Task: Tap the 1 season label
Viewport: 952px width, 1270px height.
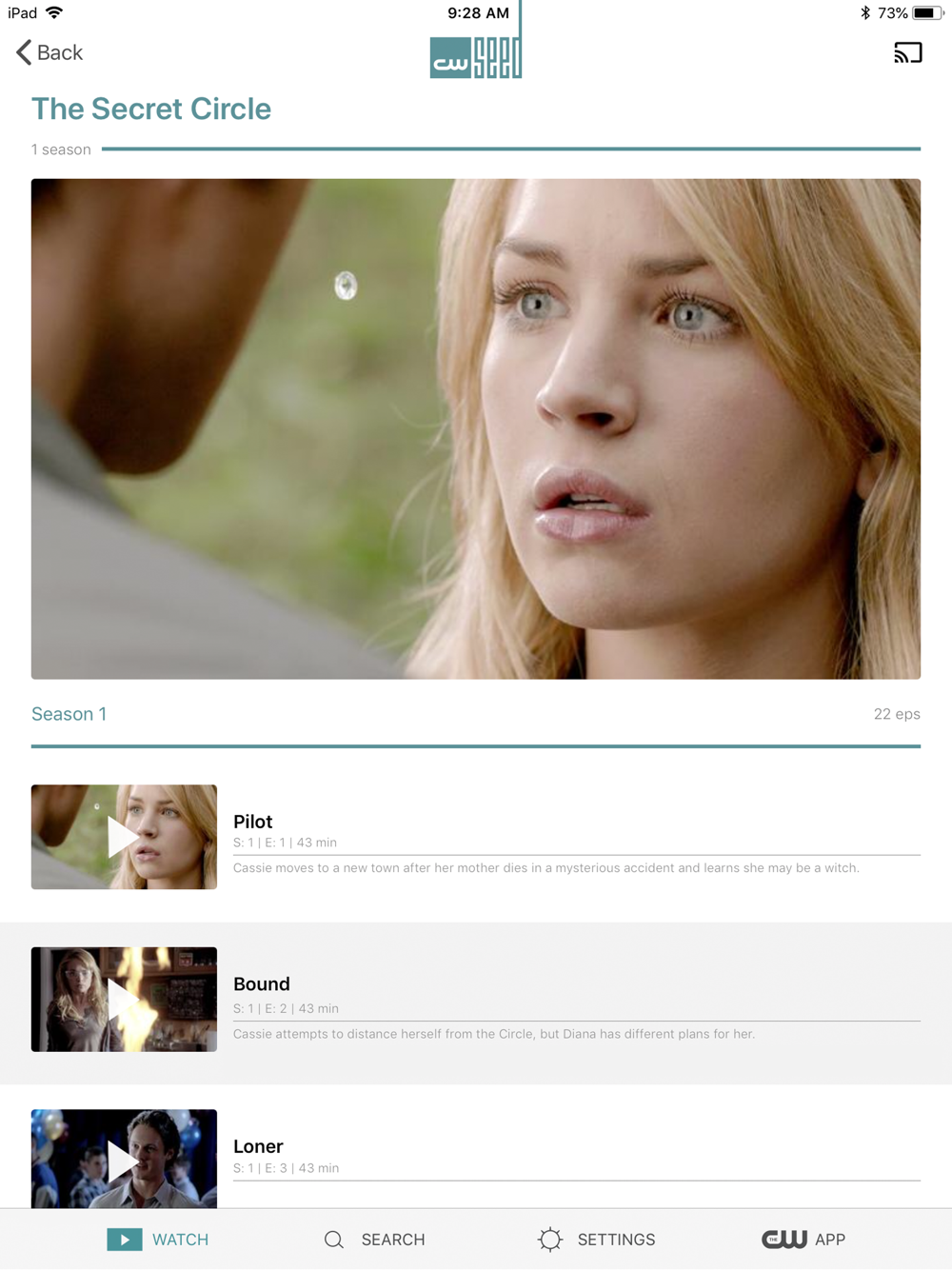Action: click(x=61, y=149)
